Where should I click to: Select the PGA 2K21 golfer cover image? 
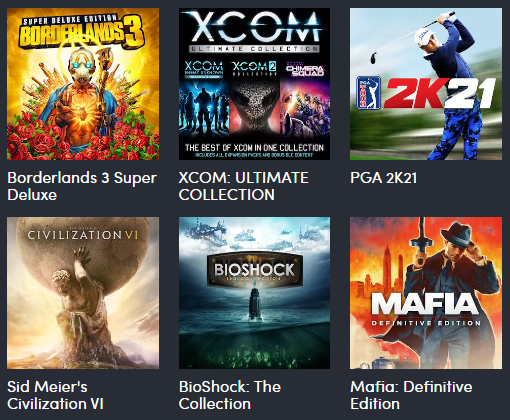(x=426, y=84)
